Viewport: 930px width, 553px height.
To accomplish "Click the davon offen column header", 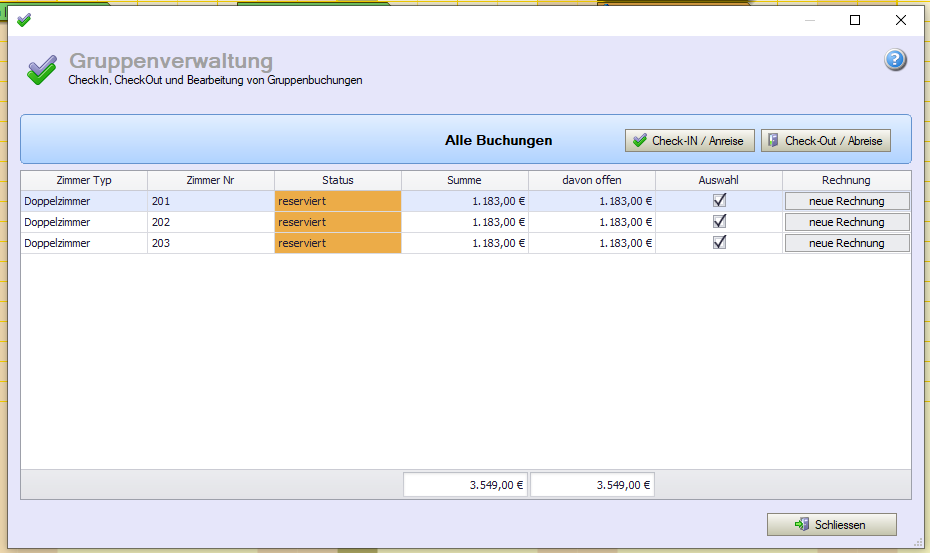I will point(591,180).
